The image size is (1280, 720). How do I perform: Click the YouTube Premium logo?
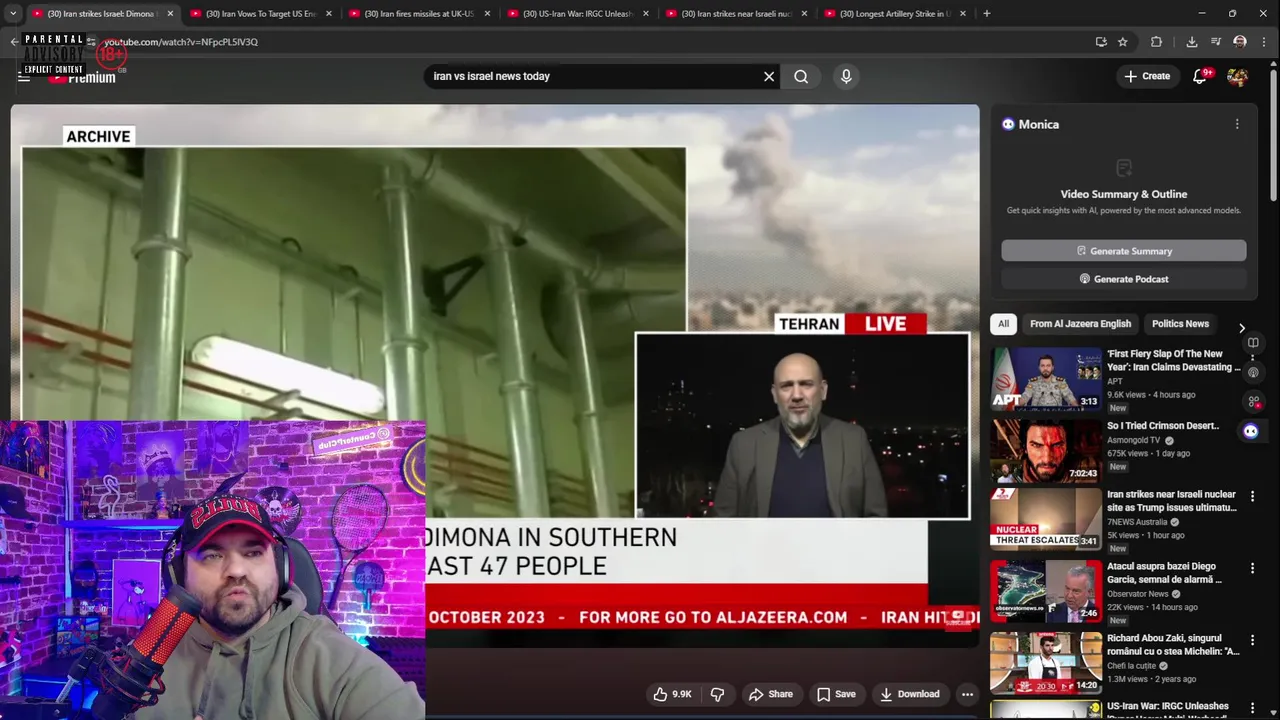pyautogui.click(x=82, y=77)
